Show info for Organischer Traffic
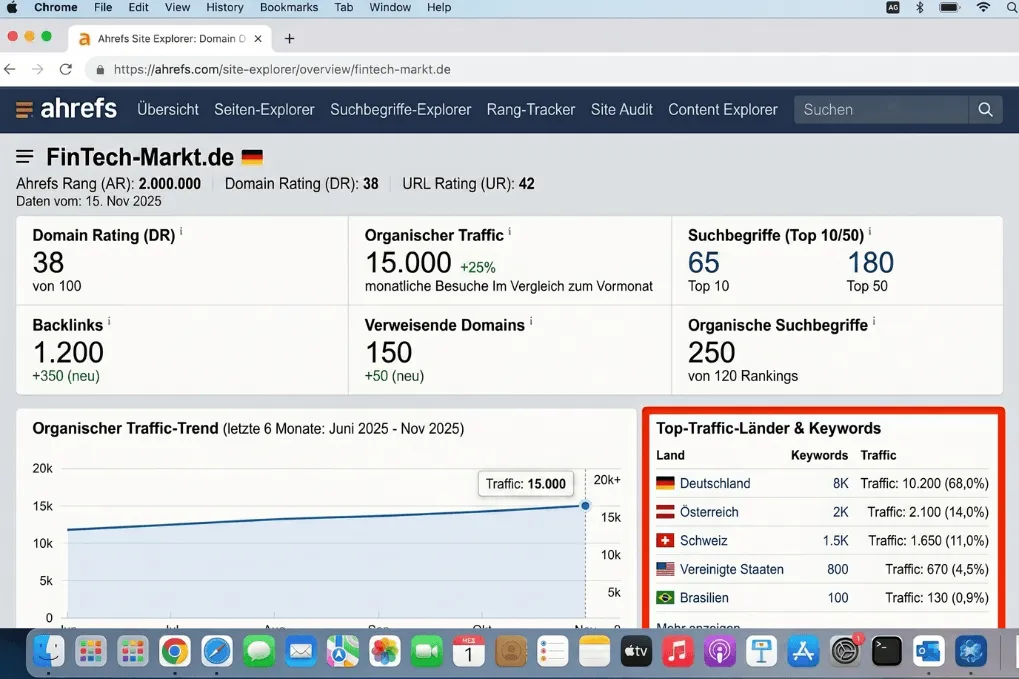The height and width of the screenshot is (679, 1019). [x=510, y=231]
